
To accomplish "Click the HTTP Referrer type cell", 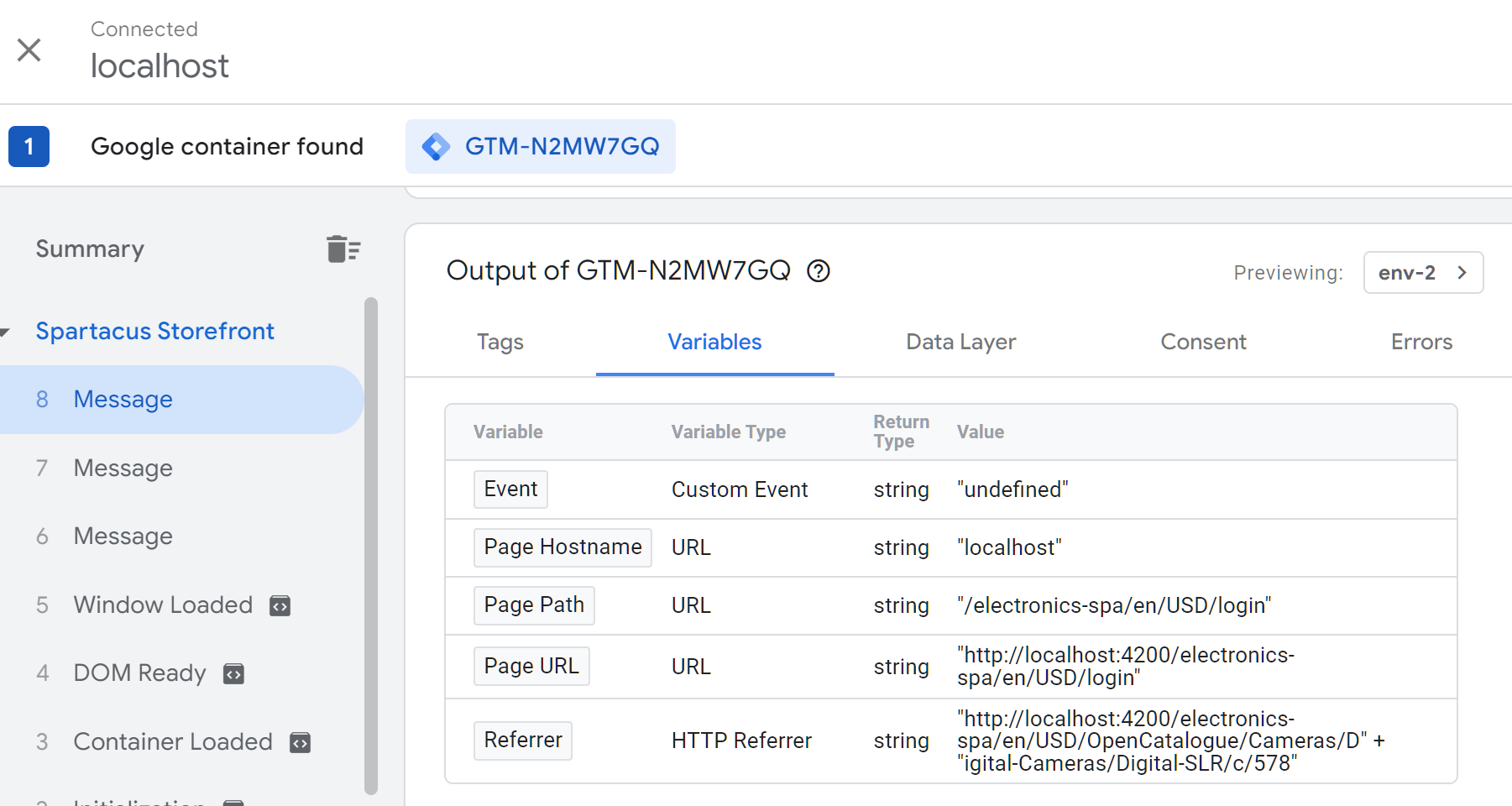I will coord(741,741).
